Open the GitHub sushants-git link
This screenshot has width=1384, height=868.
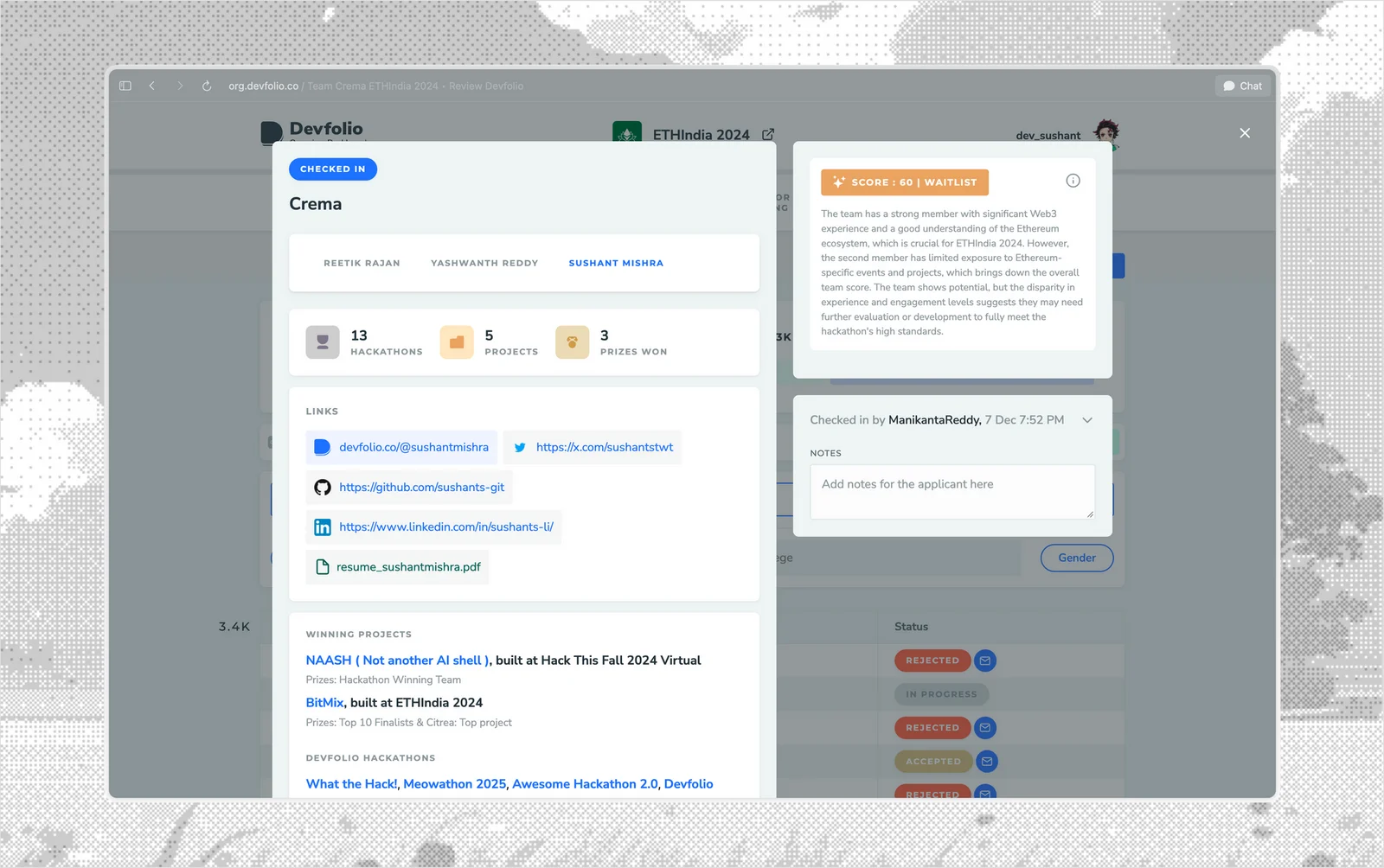point(409,488)
